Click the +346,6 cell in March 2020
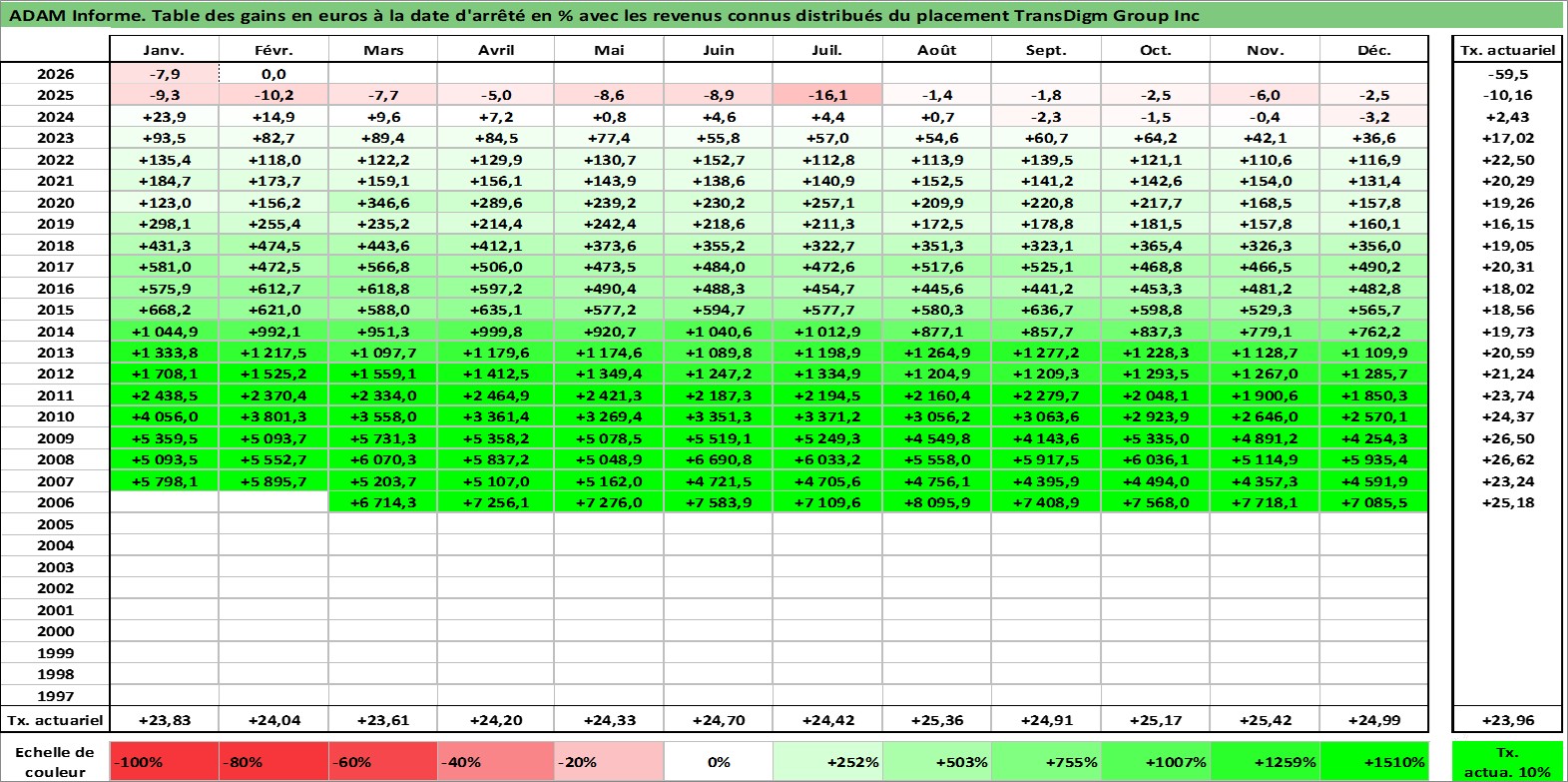Screen dimensions: 1568x782 point(383,203)
